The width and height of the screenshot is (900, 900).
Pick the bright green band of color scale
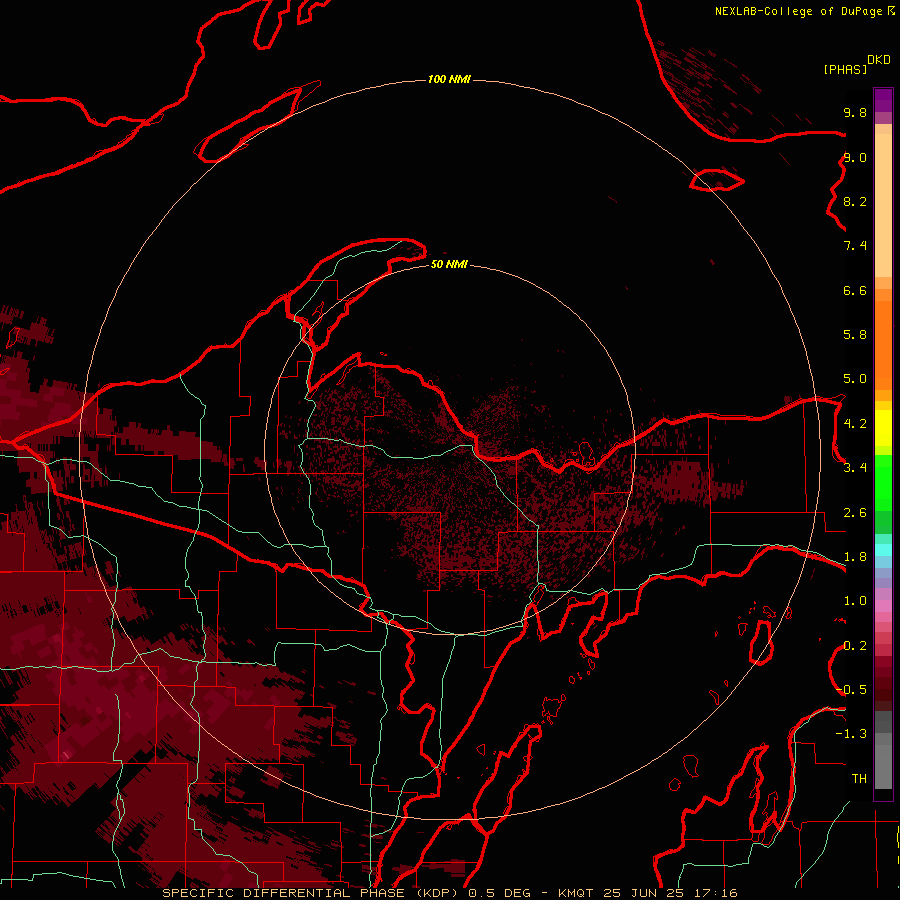tap(883, 485)
